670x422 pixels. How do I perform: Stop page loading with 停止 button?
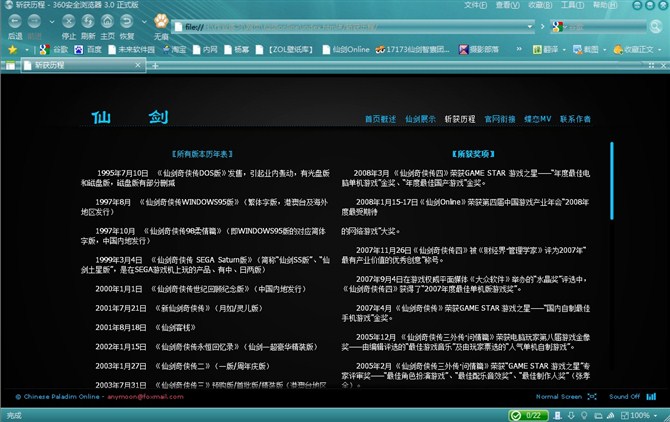click(68, 21)
